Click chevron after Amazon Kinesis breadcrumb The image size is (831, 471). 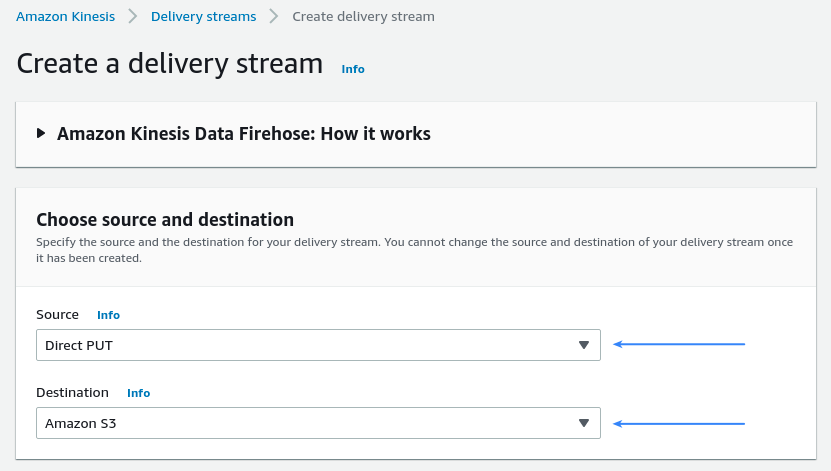click(x=132, y=16)
